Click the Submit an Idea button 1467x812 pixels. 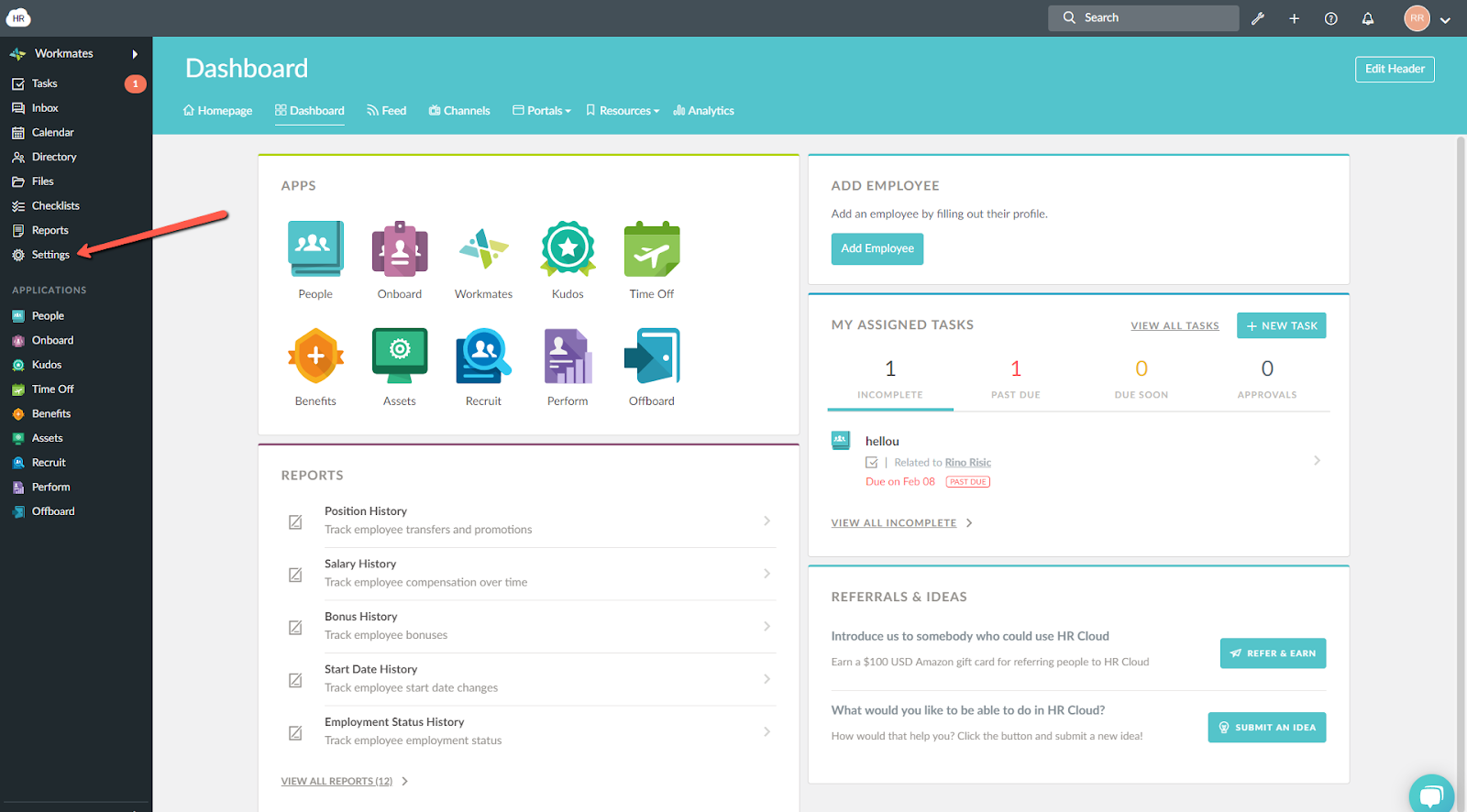coord(1266,728)
